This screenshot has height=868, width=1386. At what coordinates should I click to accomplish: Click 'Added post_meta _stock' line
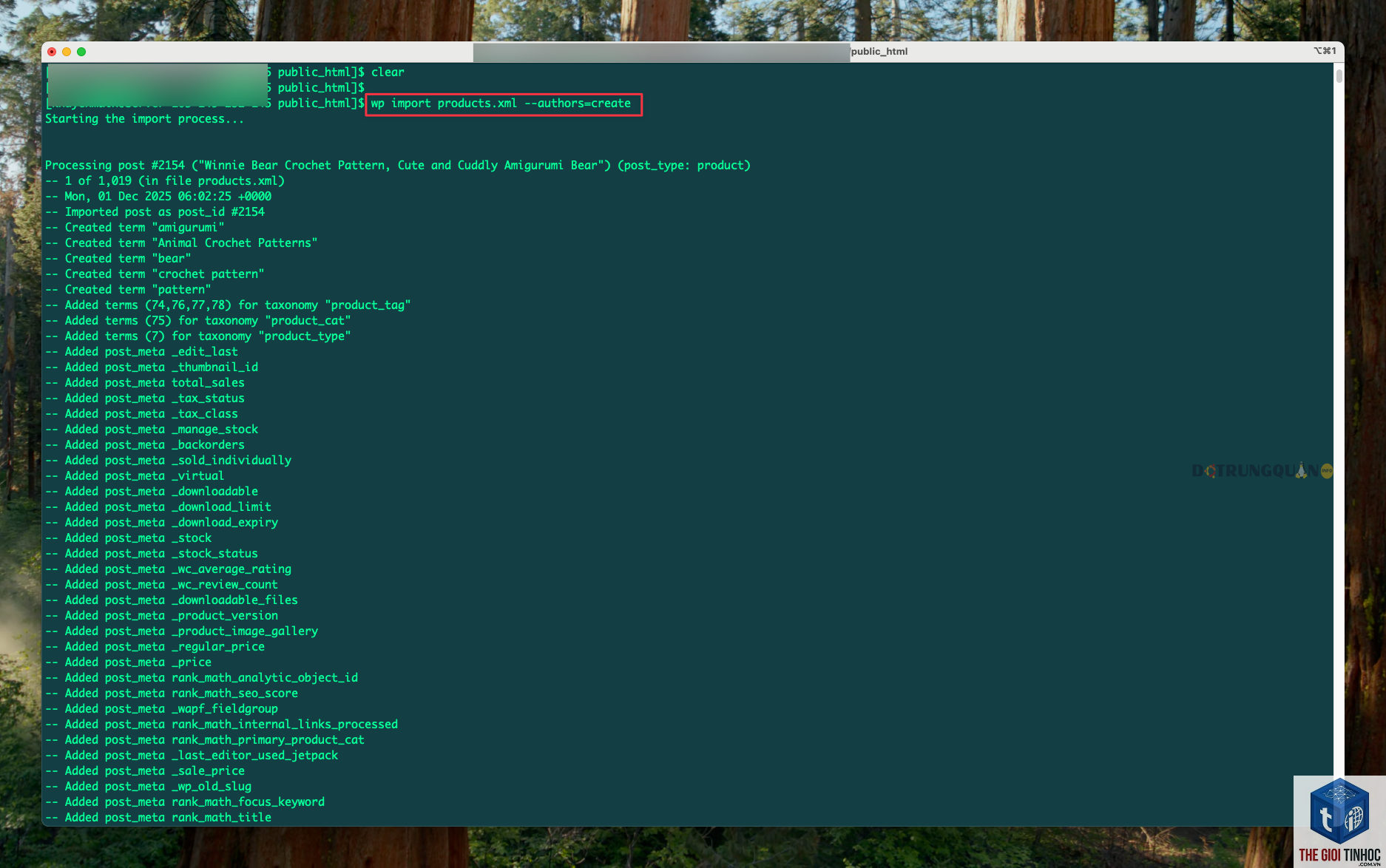click(128, 538)
